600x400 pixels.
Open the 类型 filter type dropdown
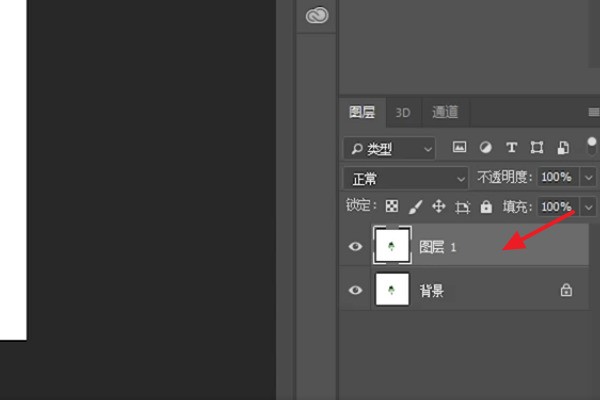point(389,148)
